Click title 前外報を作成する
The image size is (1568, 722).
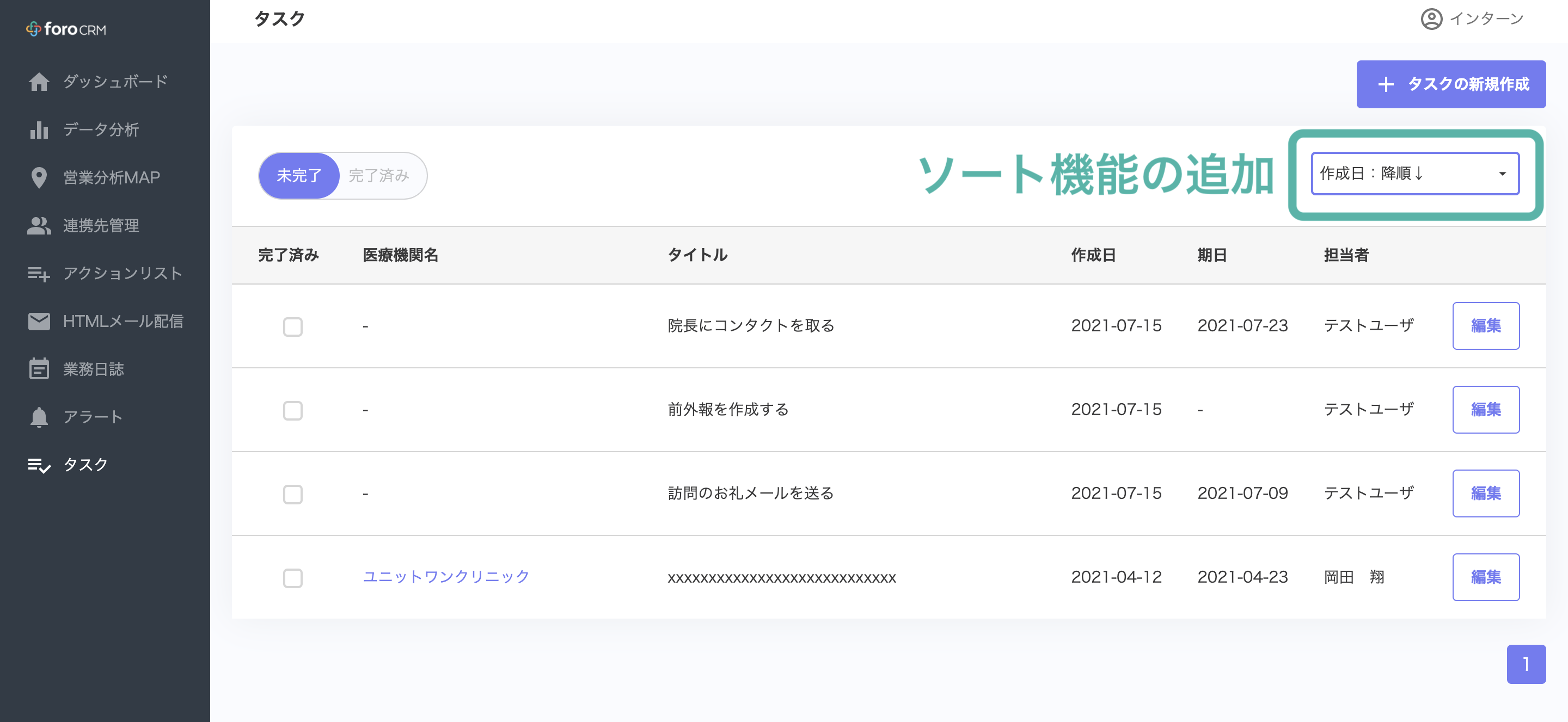pos(728,410)
